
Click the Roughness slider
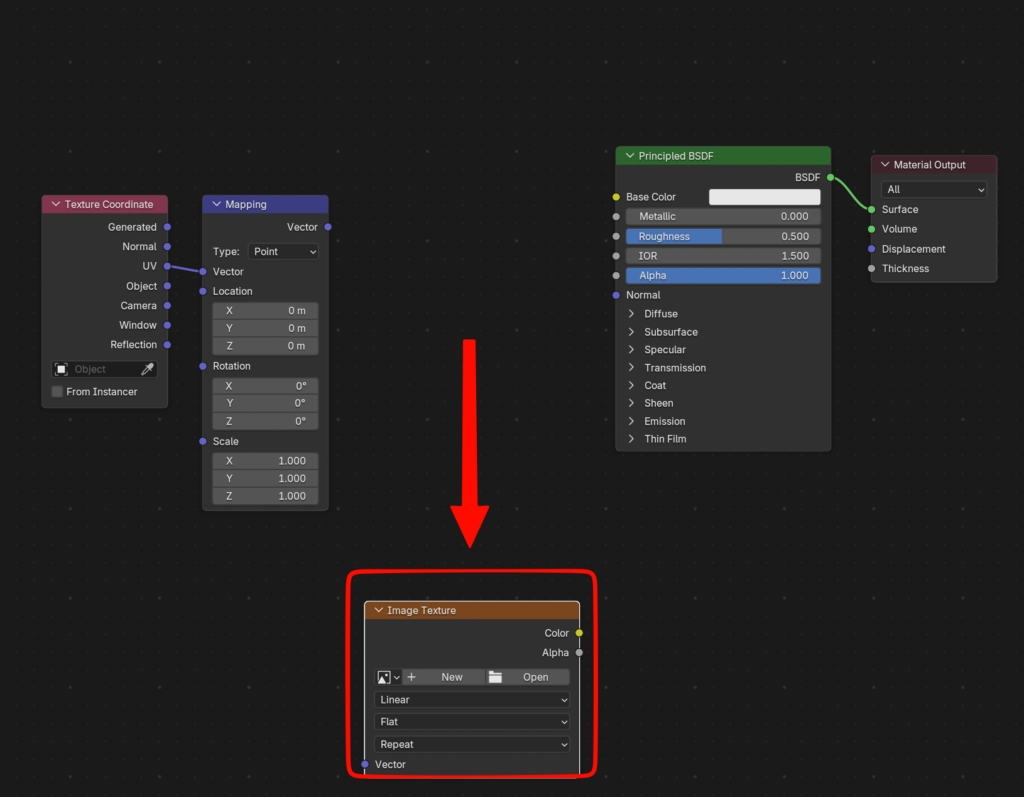coord(723,237)
